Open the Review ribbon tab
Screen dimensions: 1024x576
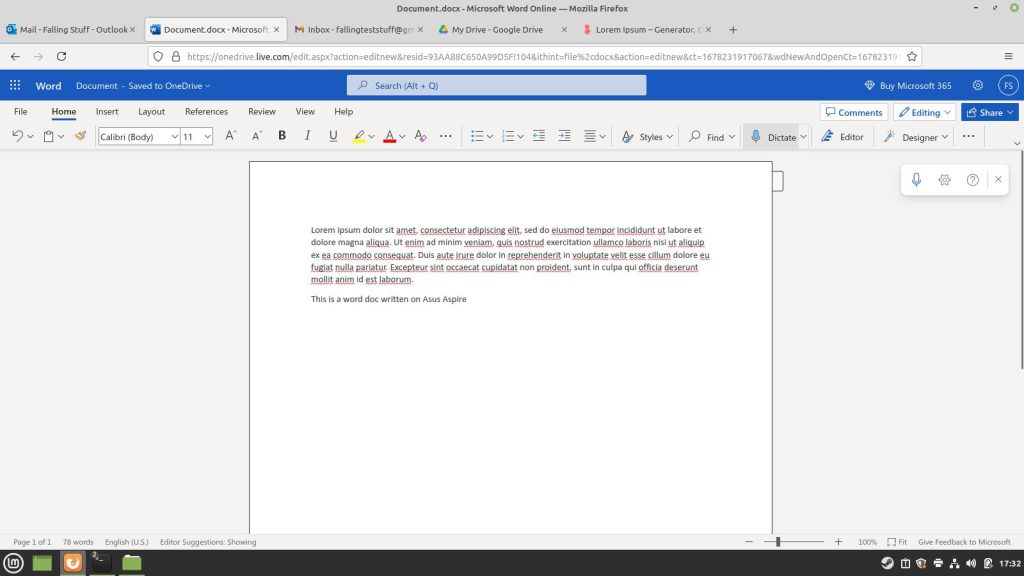[261, 111]
